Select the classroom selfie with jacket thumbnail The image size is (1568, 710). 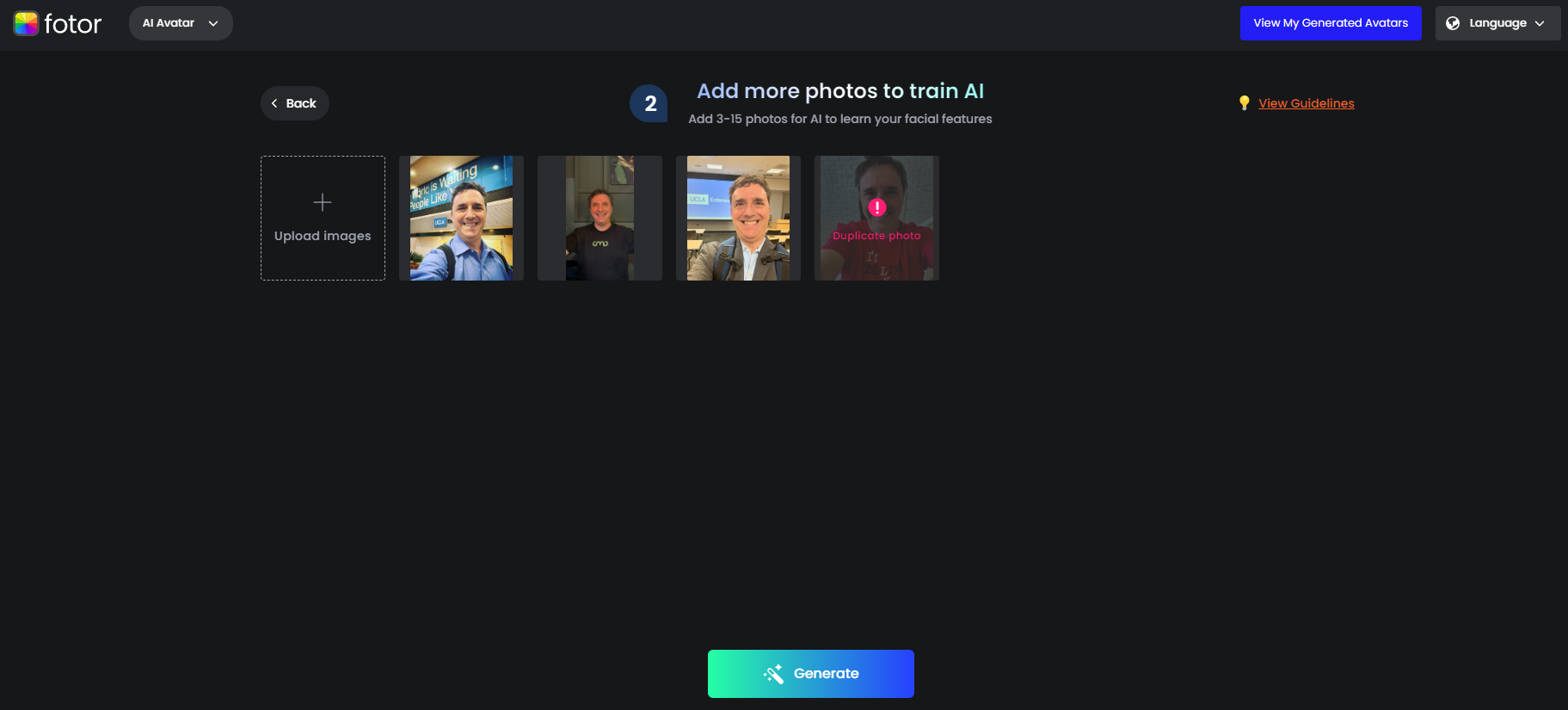pos(738,218)
